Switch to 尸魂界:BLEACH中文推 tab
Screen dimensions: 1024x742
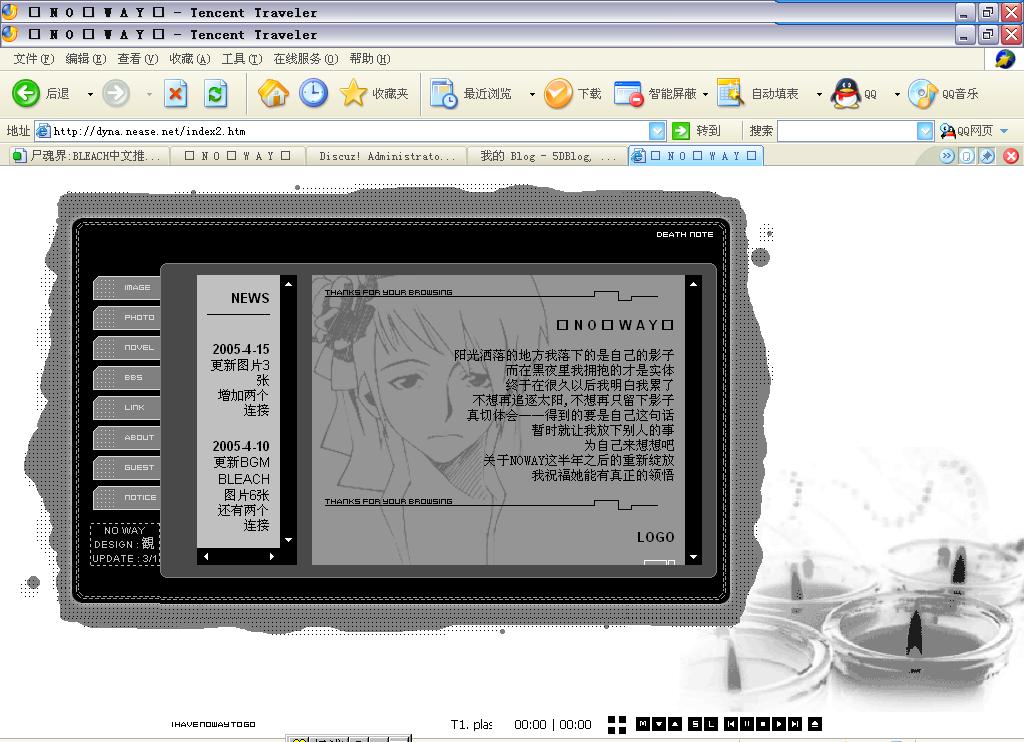tap(88, 156)
